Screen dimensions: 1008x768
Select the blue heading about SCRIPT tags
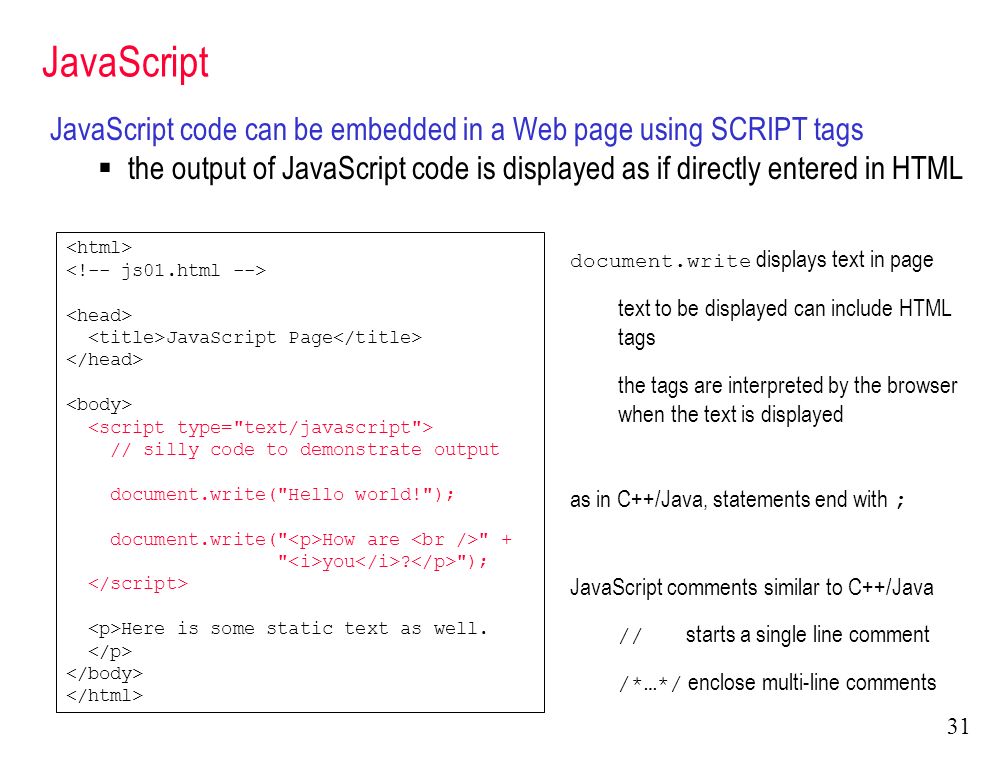456,130
